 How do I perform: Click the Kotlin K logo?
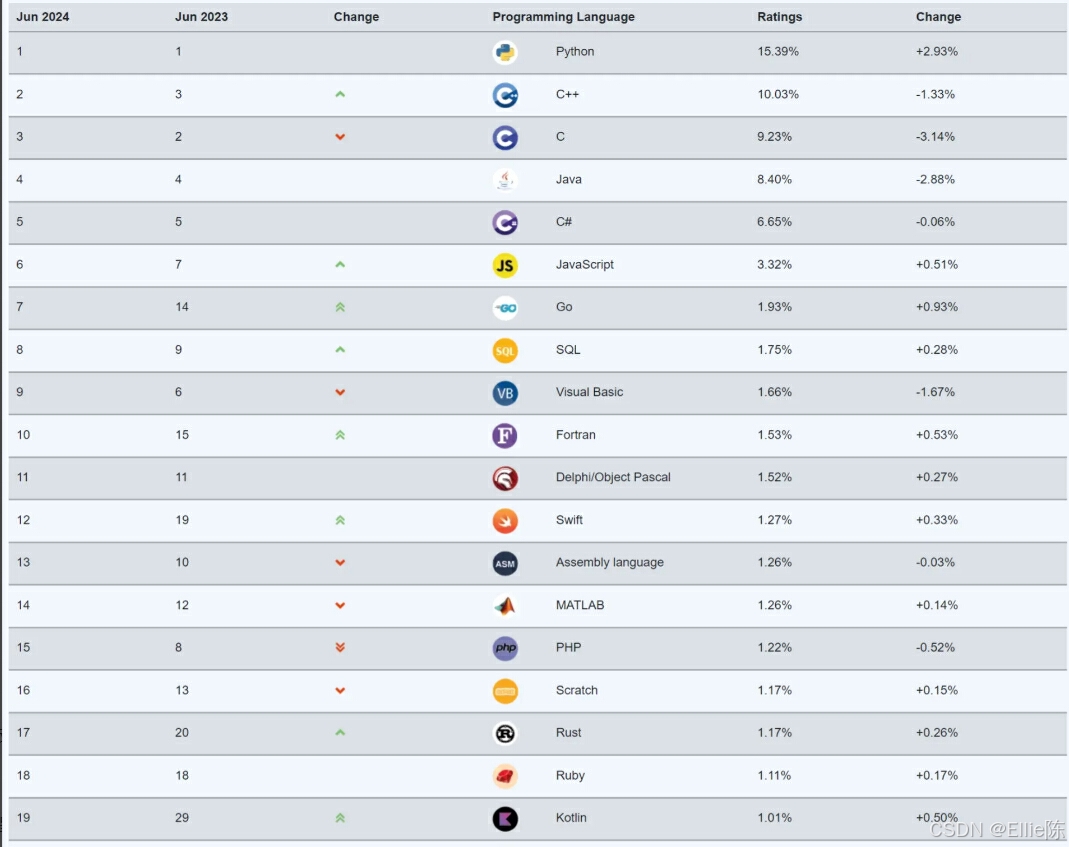click(505, 819)
